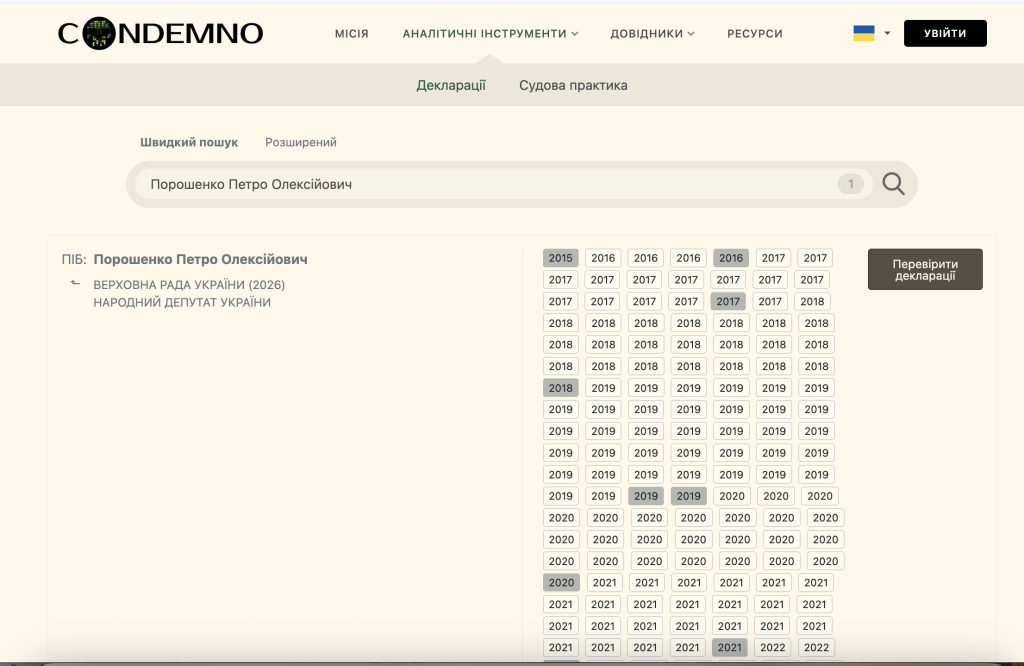Open the 2017 button right after highlighted 2016
Screen dimensions: 1024x666
point(773,258)
